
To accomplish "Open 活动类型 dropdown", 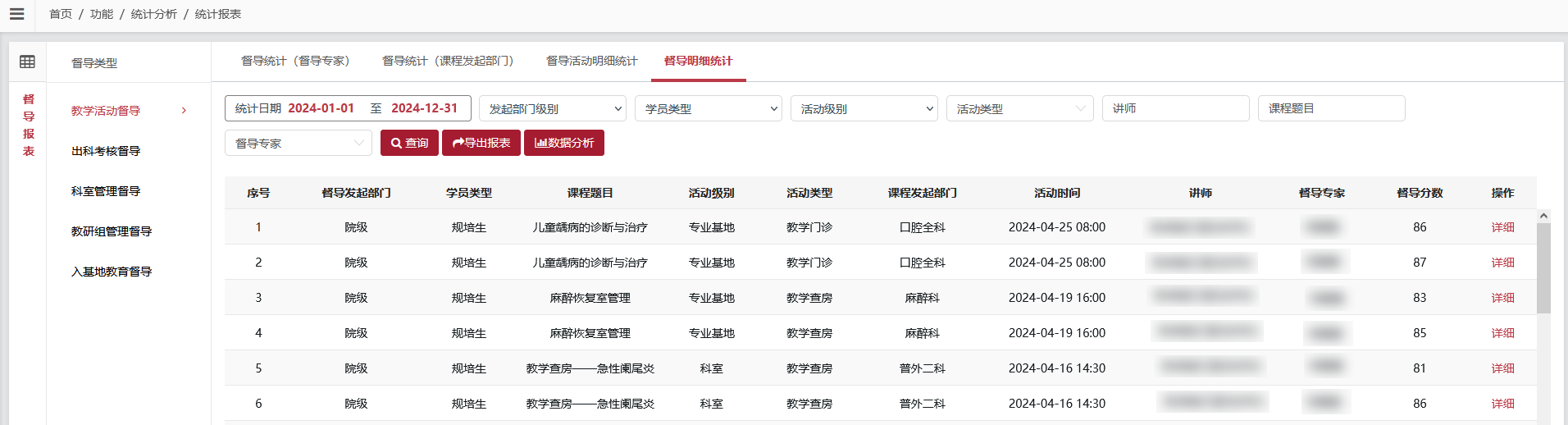I will click(x=1020, y=108).
